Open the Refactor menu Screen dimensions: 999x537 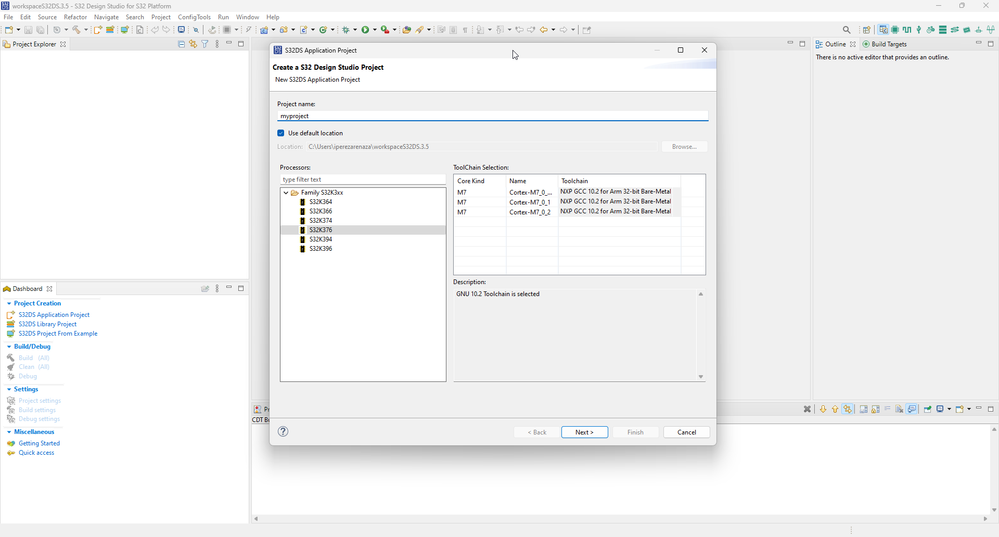pos(75,17)
